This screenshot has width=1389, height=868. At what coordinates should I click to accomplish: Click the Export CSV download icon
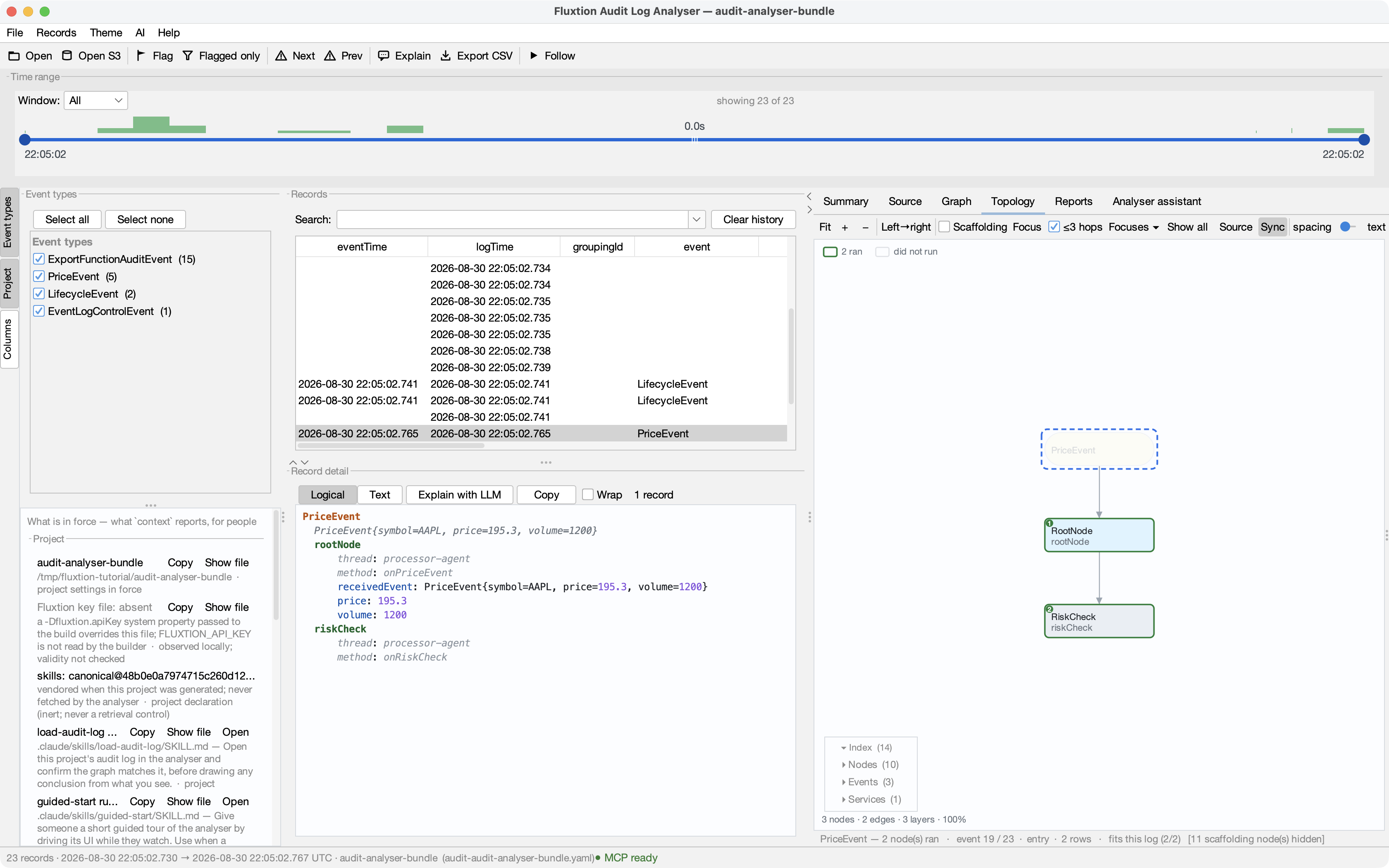click(x=445, y=56)
